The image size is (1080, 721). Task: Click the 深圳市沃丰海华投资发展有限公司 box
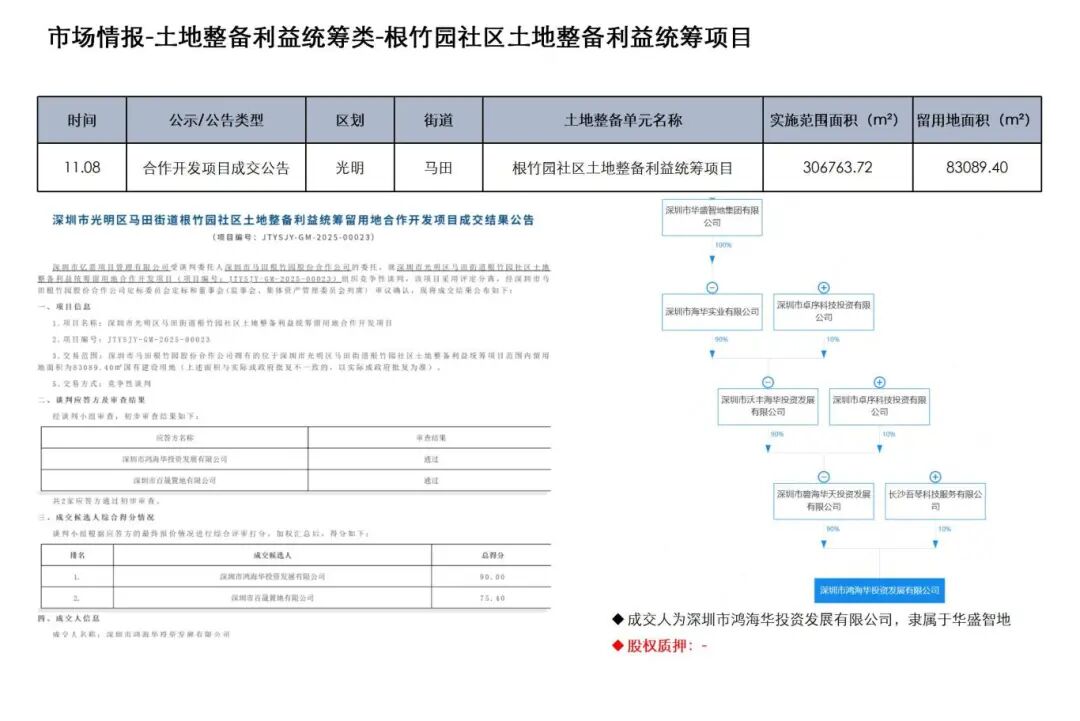[767, 405]
